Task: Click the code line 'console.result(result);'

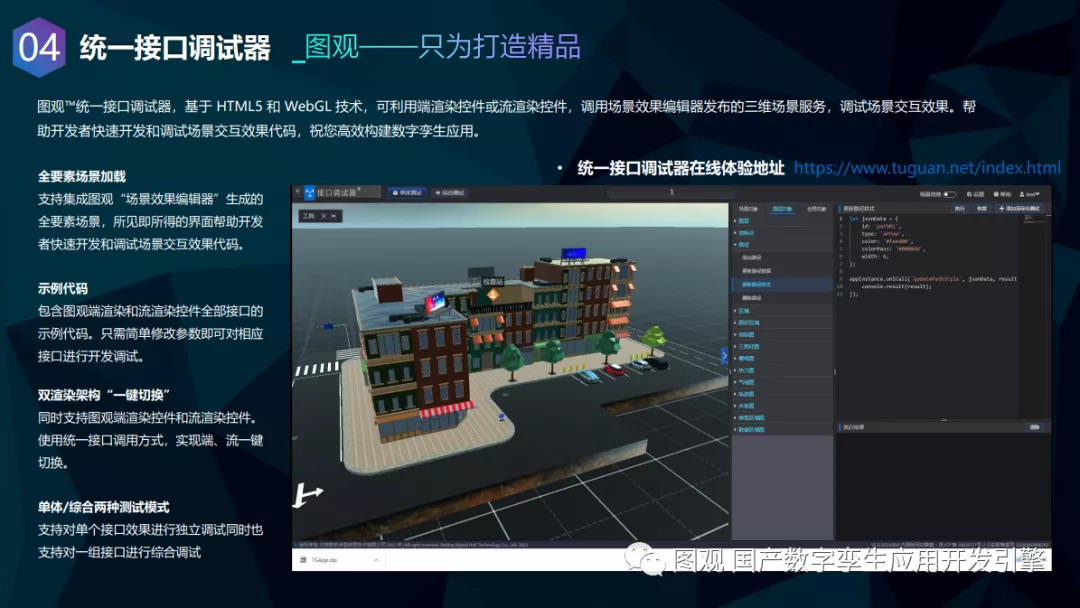Action: coord(896,286)
